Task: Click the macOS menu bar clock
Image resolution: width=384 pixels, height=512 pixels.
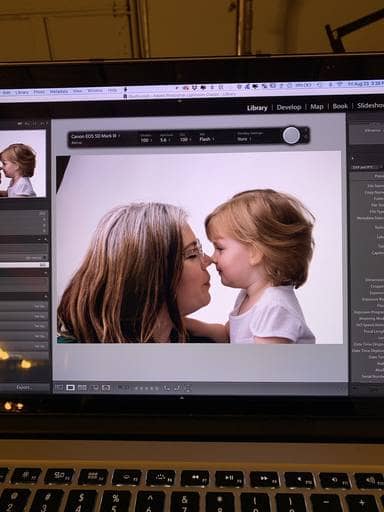Action: coord(366,84)
